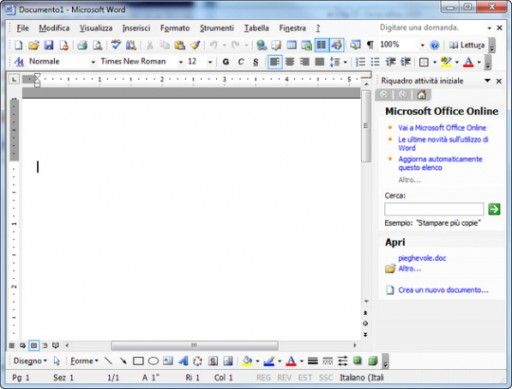Screen dimensions: 512x389
Task: Open the Visualizza menu
Action: click(96, 28)
